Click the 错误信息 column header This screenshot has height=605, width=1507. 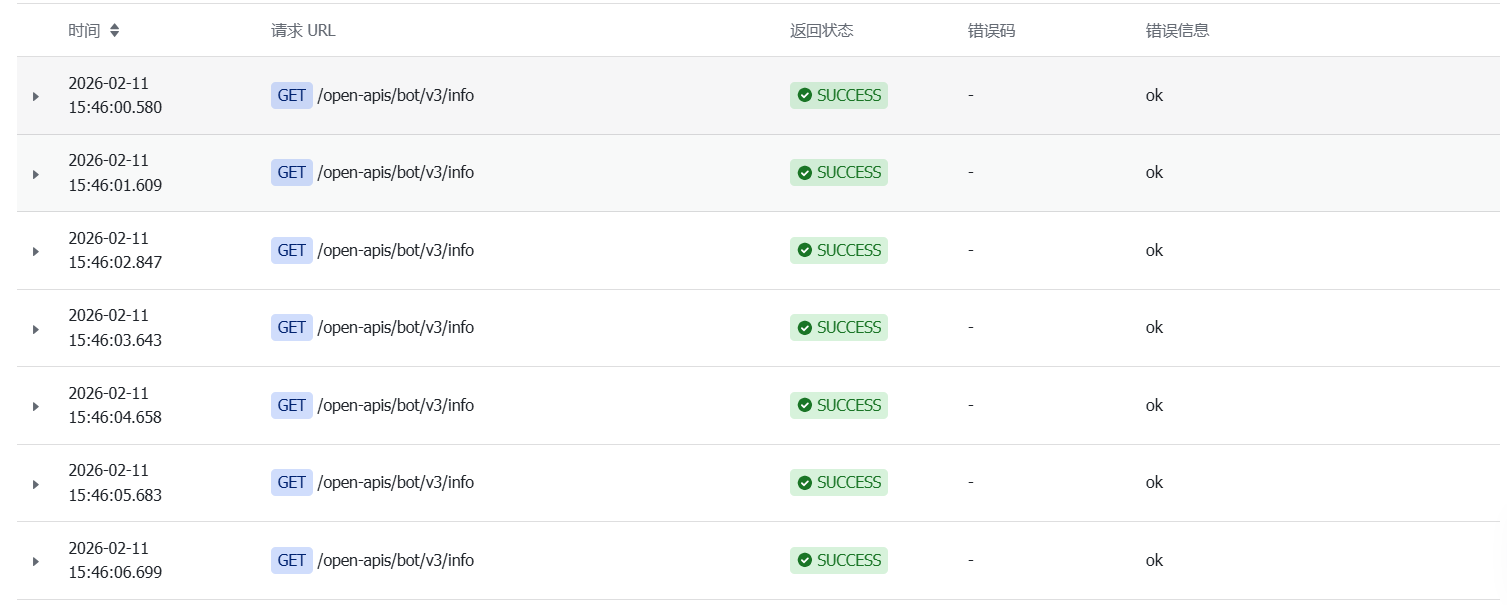[x=1178, y=30]
